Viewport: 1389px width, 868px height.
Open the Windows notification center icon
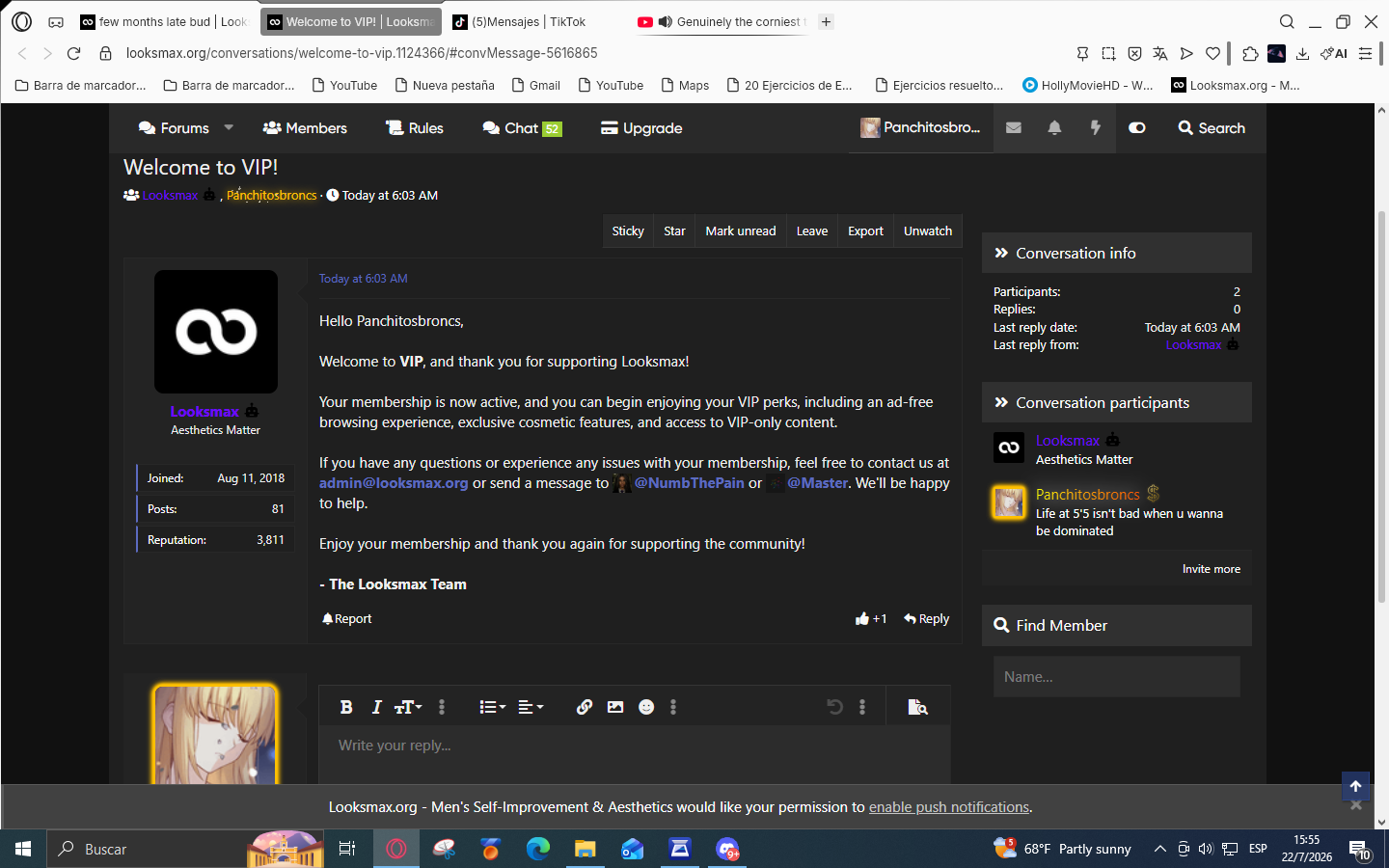(1360, 849)
